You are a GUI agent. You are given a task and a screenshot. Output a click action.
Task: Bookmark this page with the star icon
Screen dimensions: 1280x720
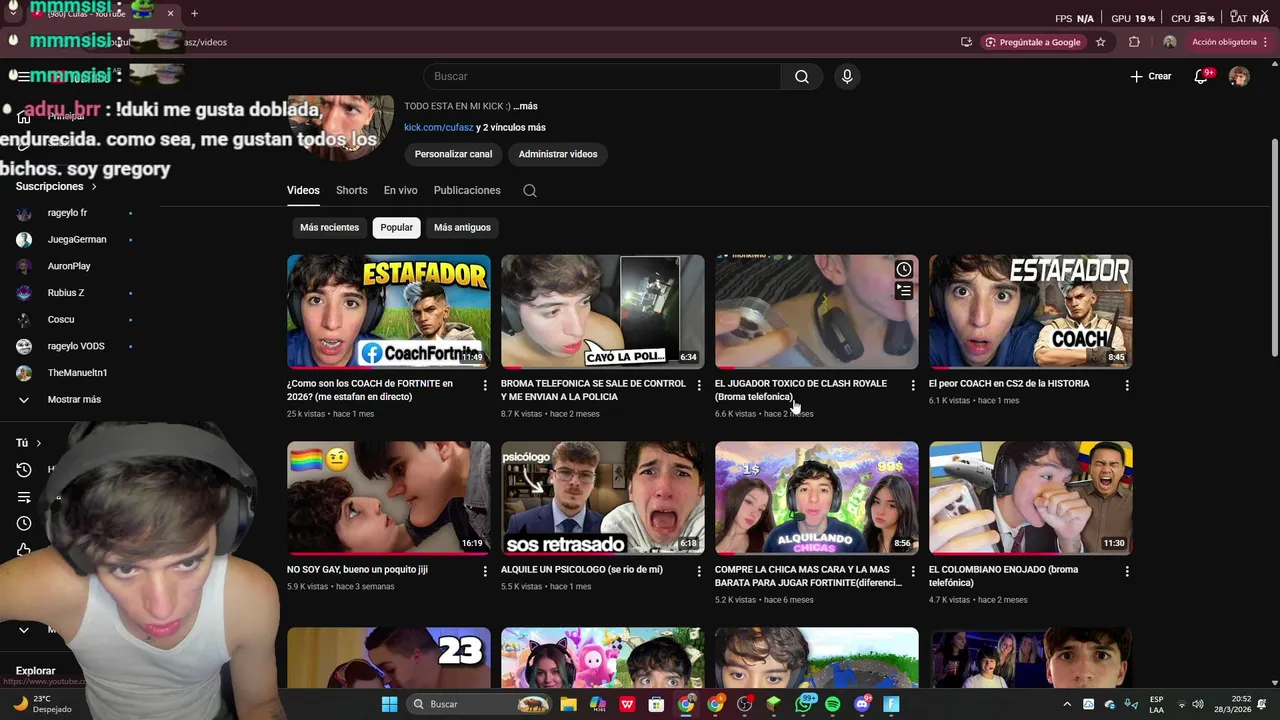click(1101, 42)
